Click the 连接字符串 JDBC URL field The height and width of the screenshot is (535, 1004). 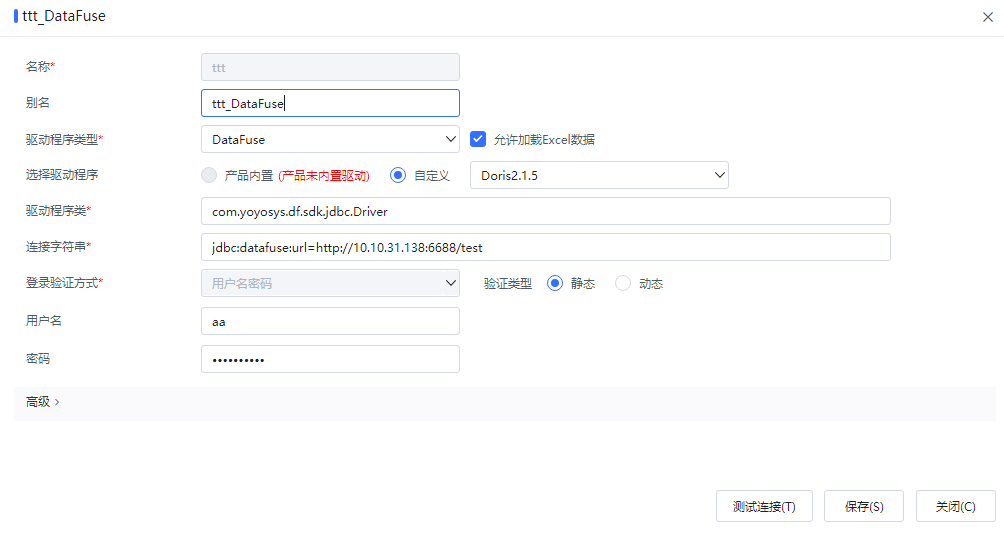[x=546, y=247]
